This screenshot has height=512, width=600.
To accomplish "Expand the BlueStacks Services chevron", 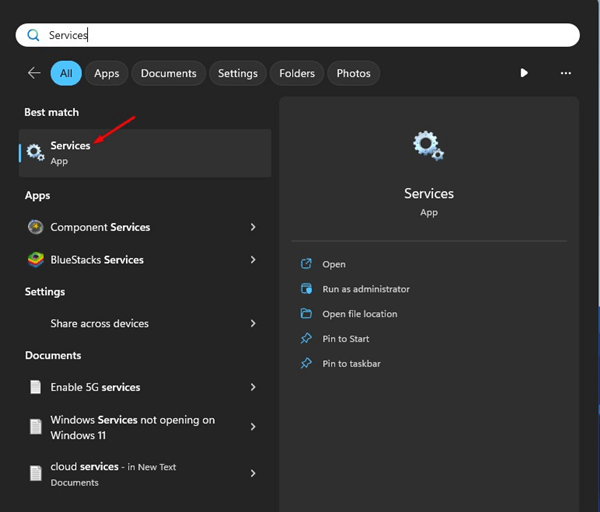I will [253, 259].
